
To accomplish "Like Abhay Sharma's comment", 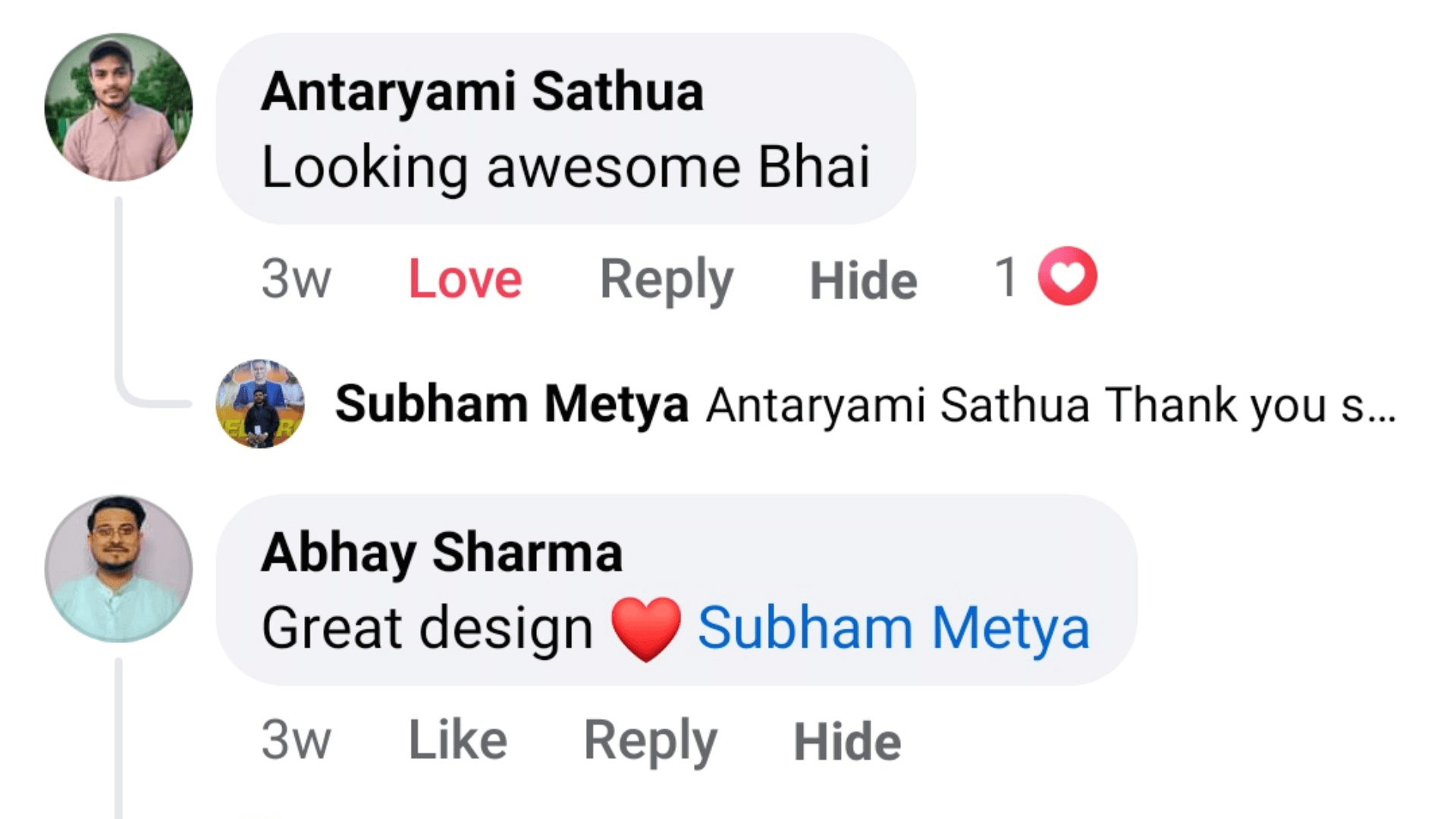I will [x=457, y=740].
